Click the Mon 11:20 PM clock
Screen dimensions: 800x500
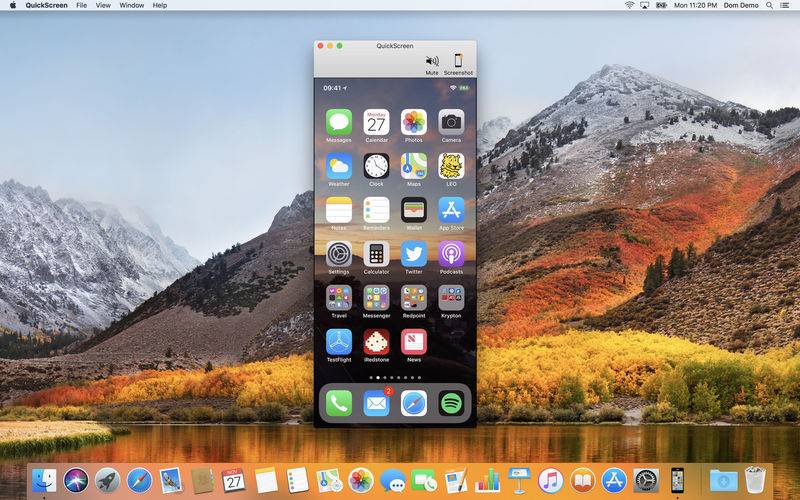(695, 5)
